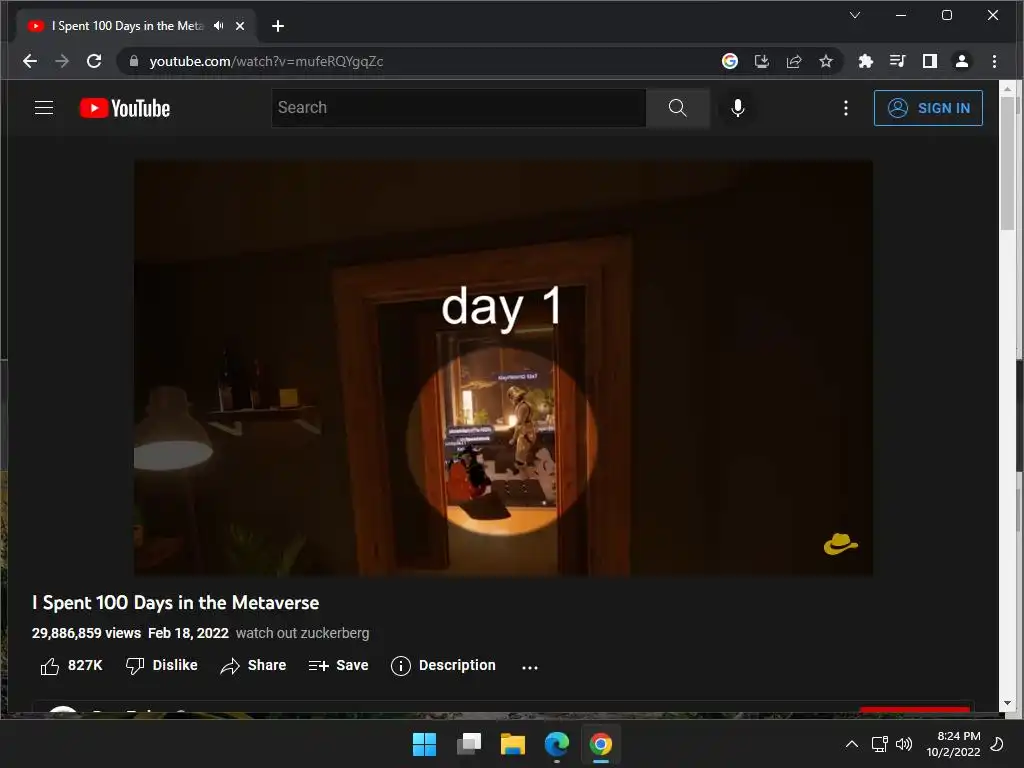Click the video player
1024x768 pixels.
[x=503, y=368]
